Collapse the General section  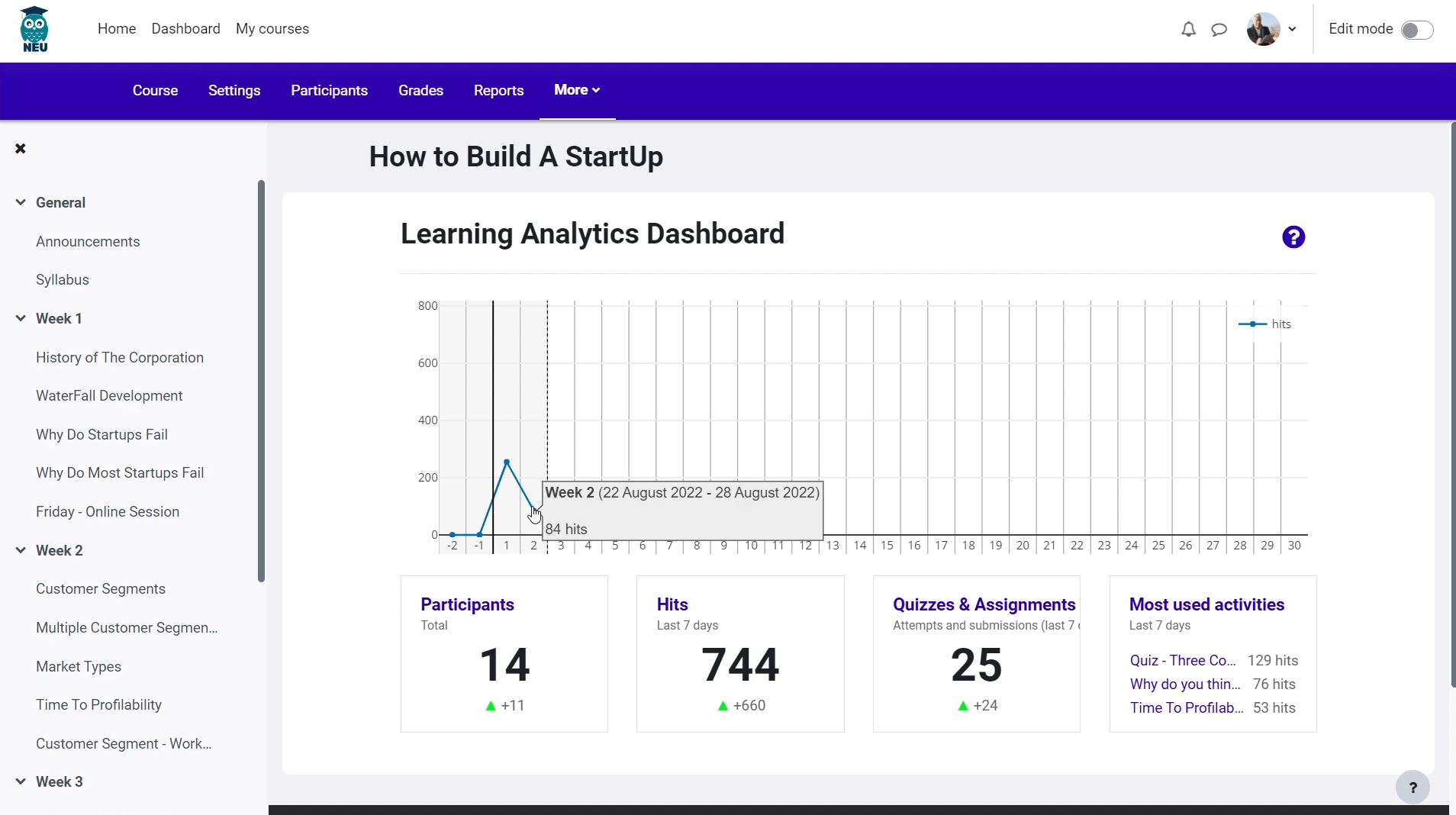[21, 202]
